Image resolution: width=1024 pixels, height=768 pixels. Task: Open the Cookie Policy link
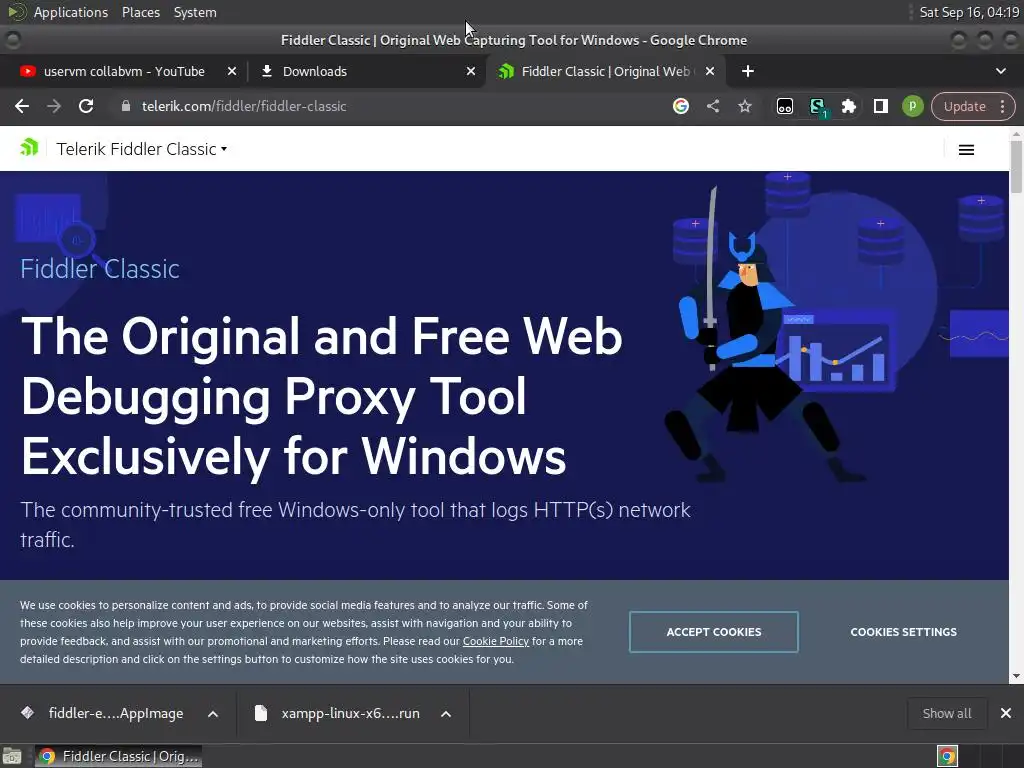click(x=496, y=641)
